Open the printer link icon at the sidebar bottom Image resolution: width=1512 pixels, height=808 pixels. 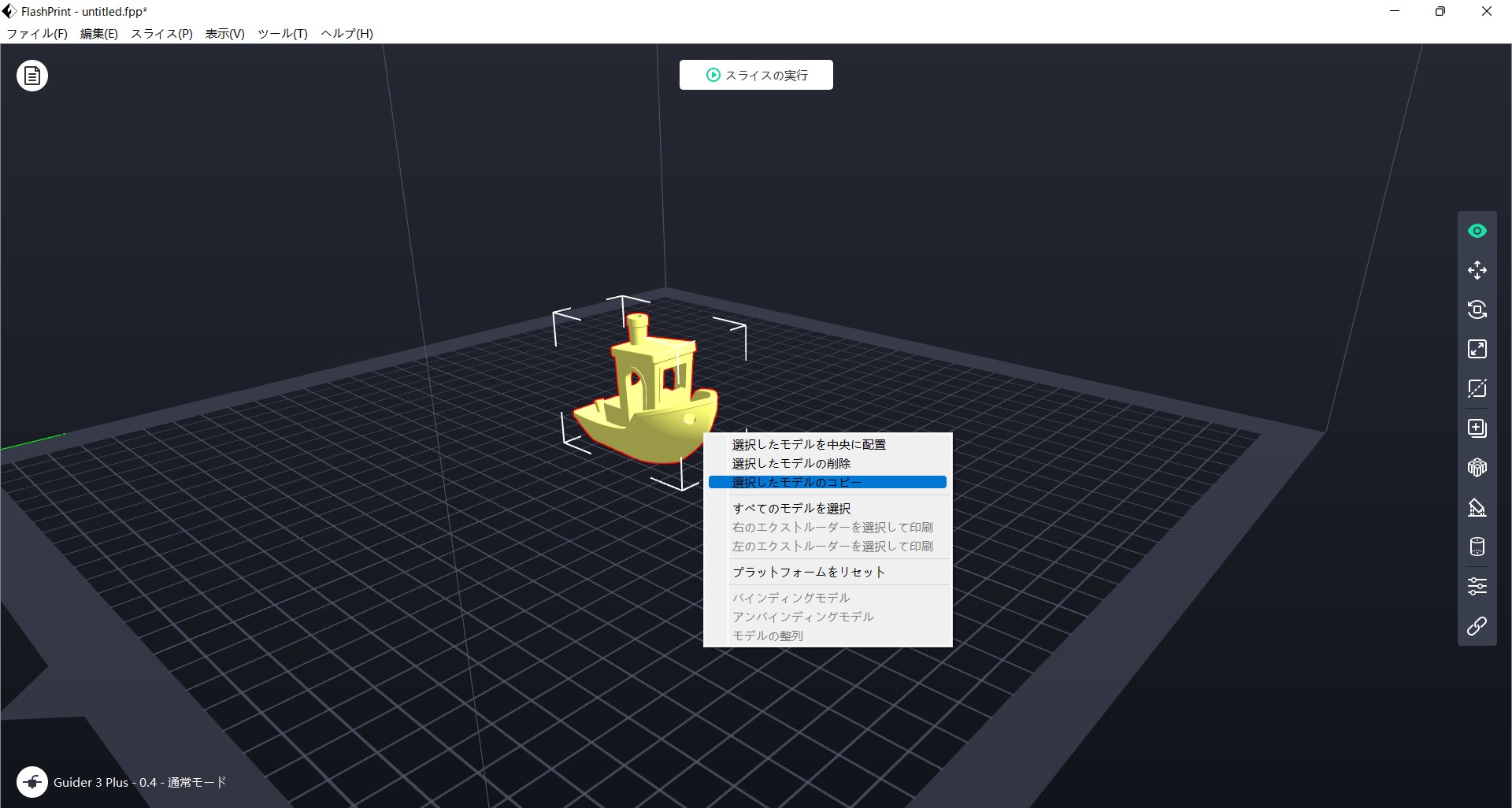coord(1477,625)
